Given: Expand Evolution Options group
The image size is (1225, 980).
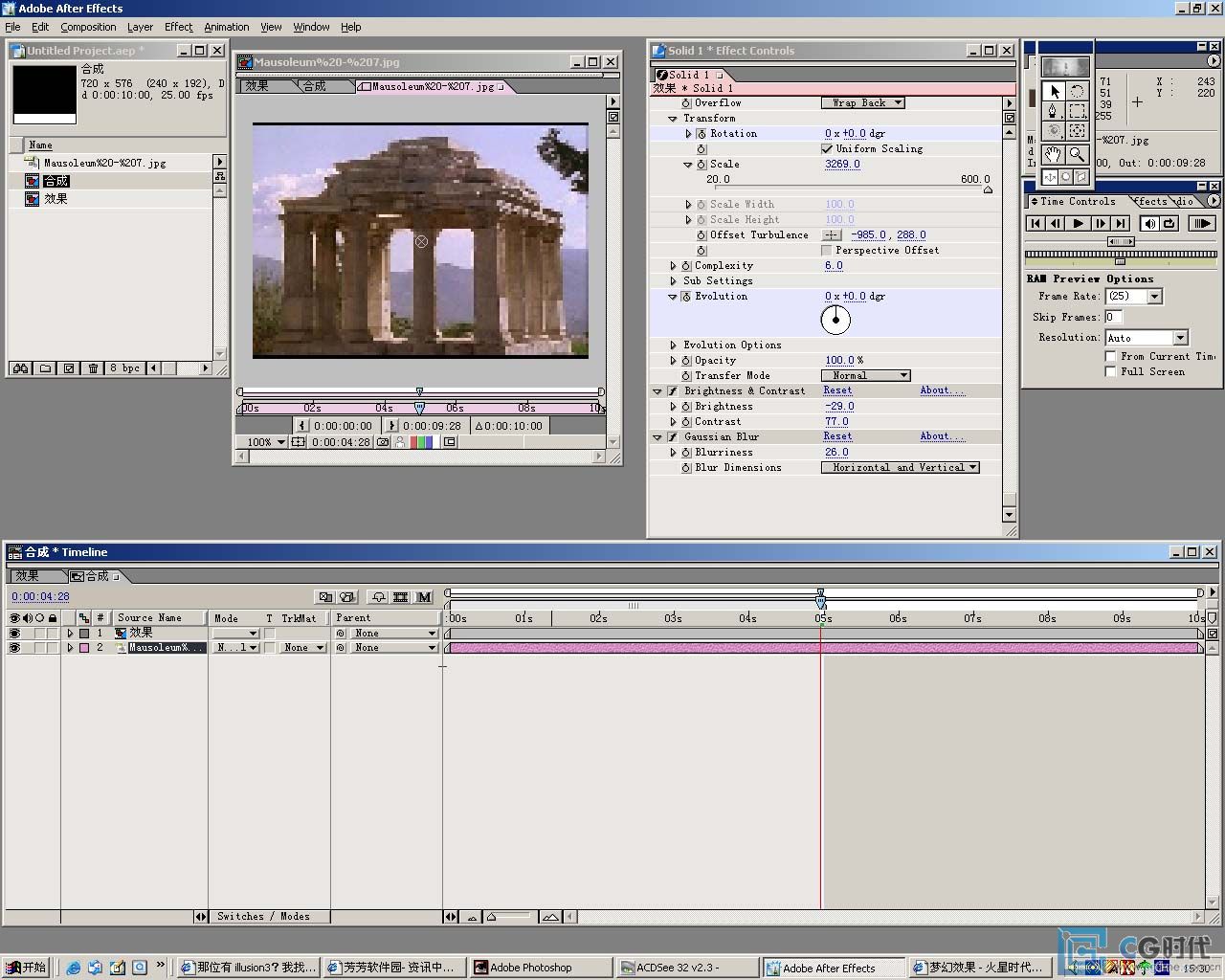Looking at the screenshot, I should tap(673, 345).
